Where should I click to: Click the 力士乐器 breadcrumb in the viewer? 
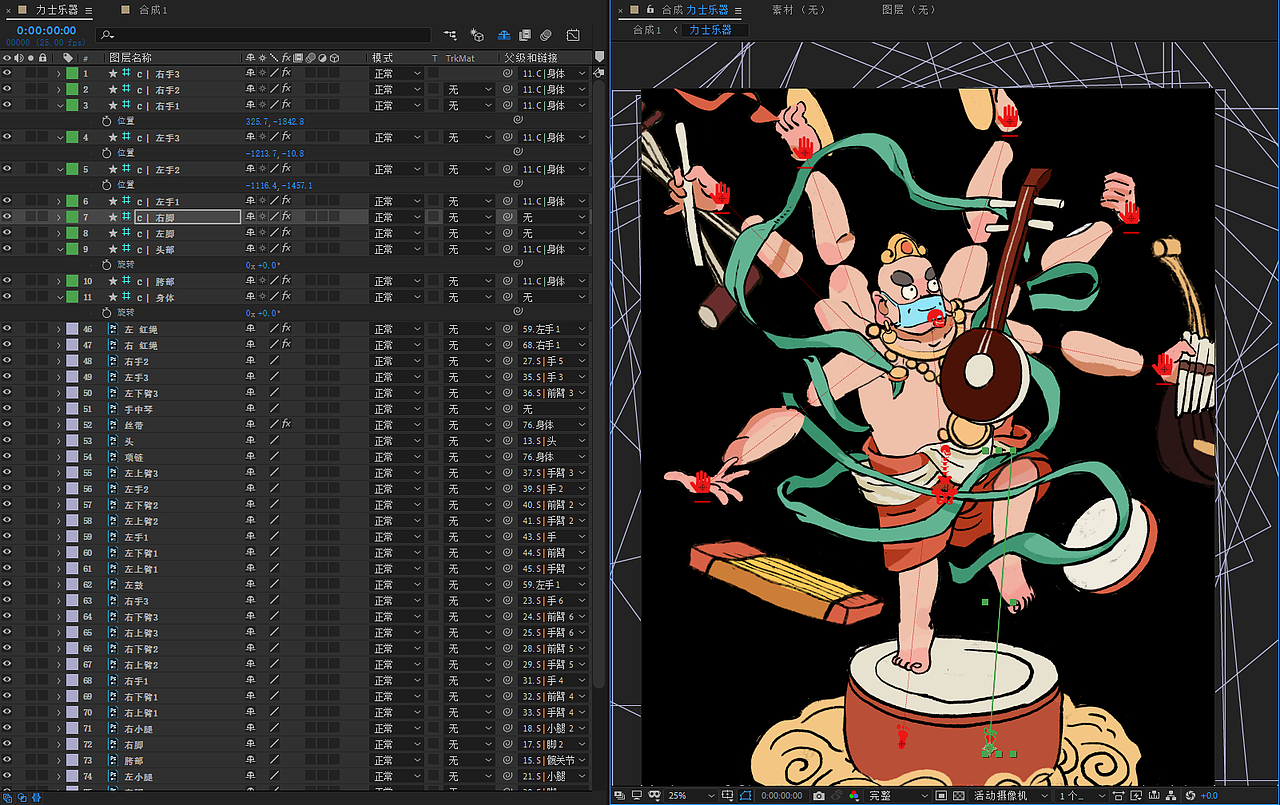709,30
